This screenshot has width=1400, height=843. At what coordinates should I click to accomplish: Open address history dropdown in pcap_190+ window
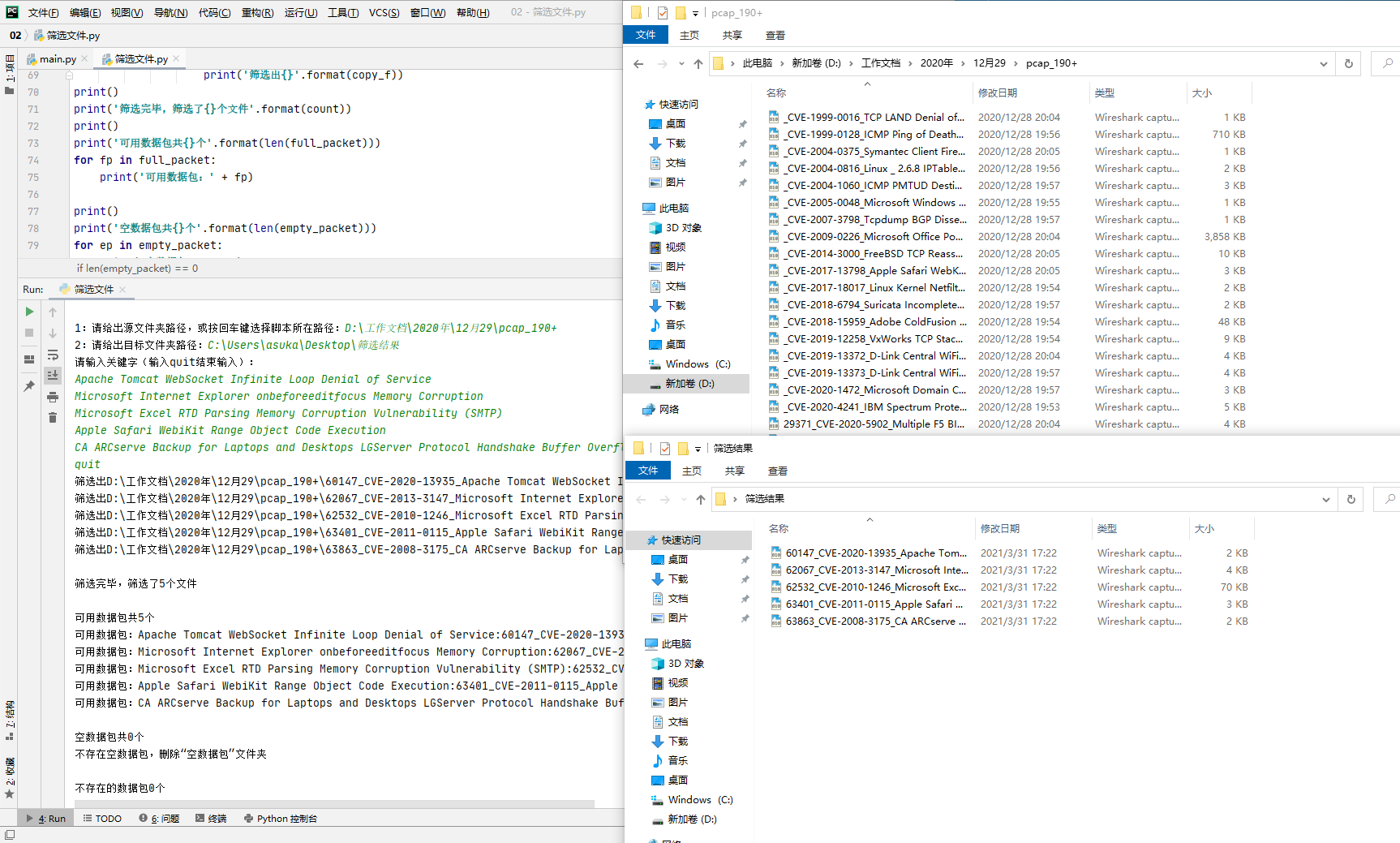point(1324,63)
